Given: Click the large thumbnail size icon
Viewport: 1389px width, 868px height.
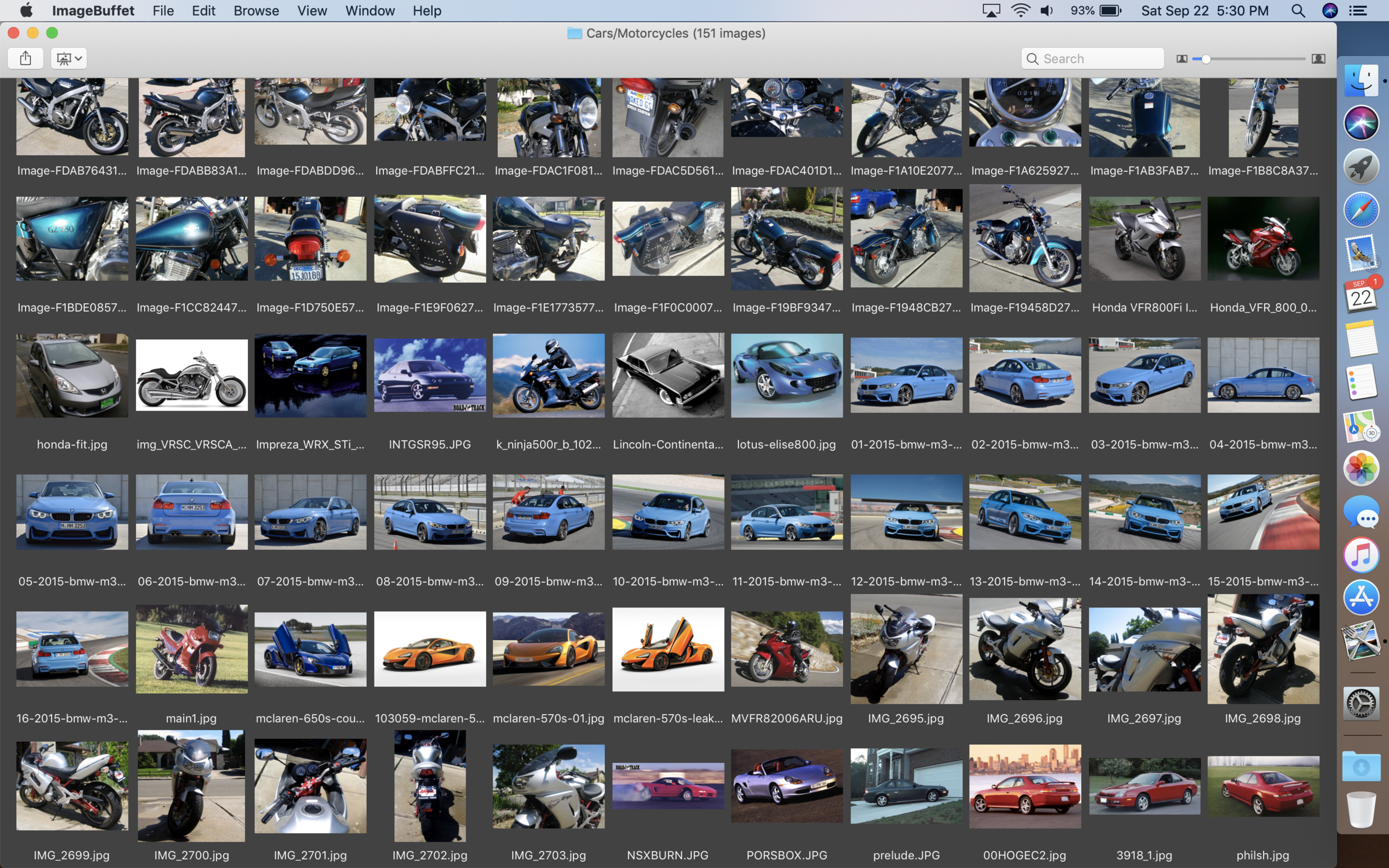Looking at the screenshot, I should (1318, 58).
